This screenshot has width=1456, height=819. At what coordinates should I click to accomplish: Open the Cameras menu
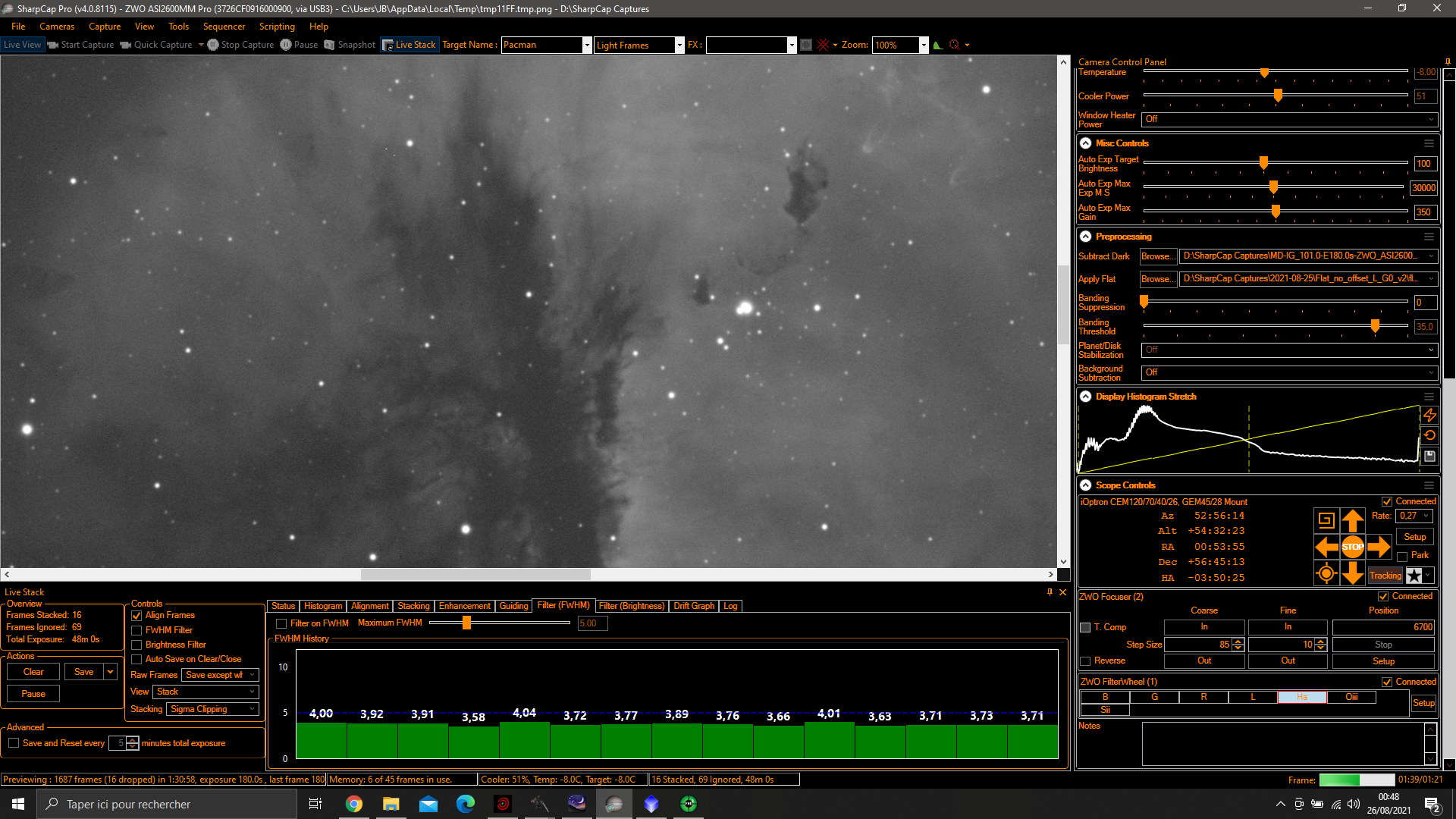coord(57,27)
